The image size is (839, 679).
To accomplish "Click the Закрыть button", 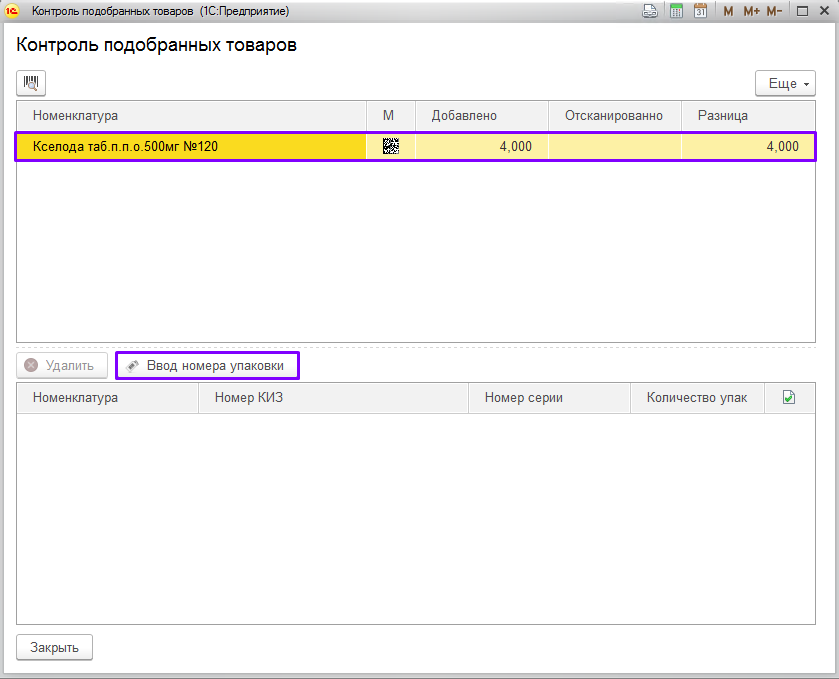I will 55,647.
